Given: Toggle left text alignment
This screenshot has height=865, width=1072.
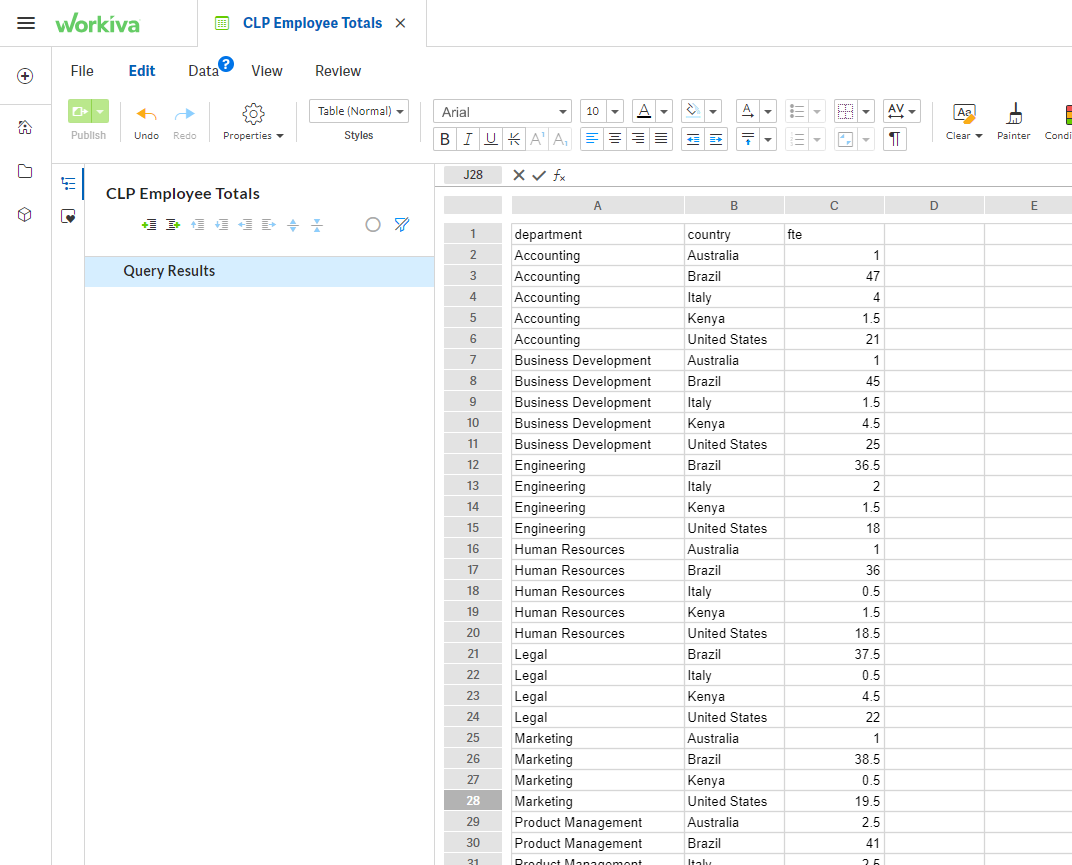Looking at the screenshot, I should coord(592,139).
